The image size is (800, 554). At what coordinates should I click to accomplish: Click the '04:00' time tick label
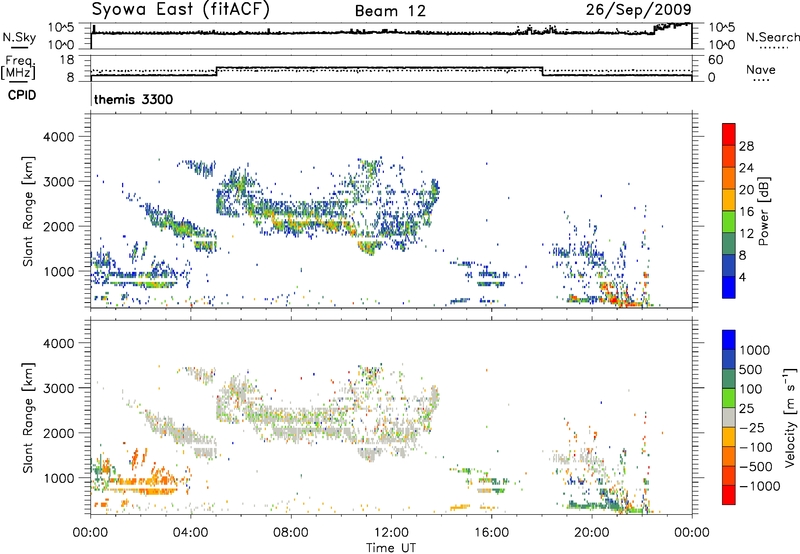pos(190,533)
